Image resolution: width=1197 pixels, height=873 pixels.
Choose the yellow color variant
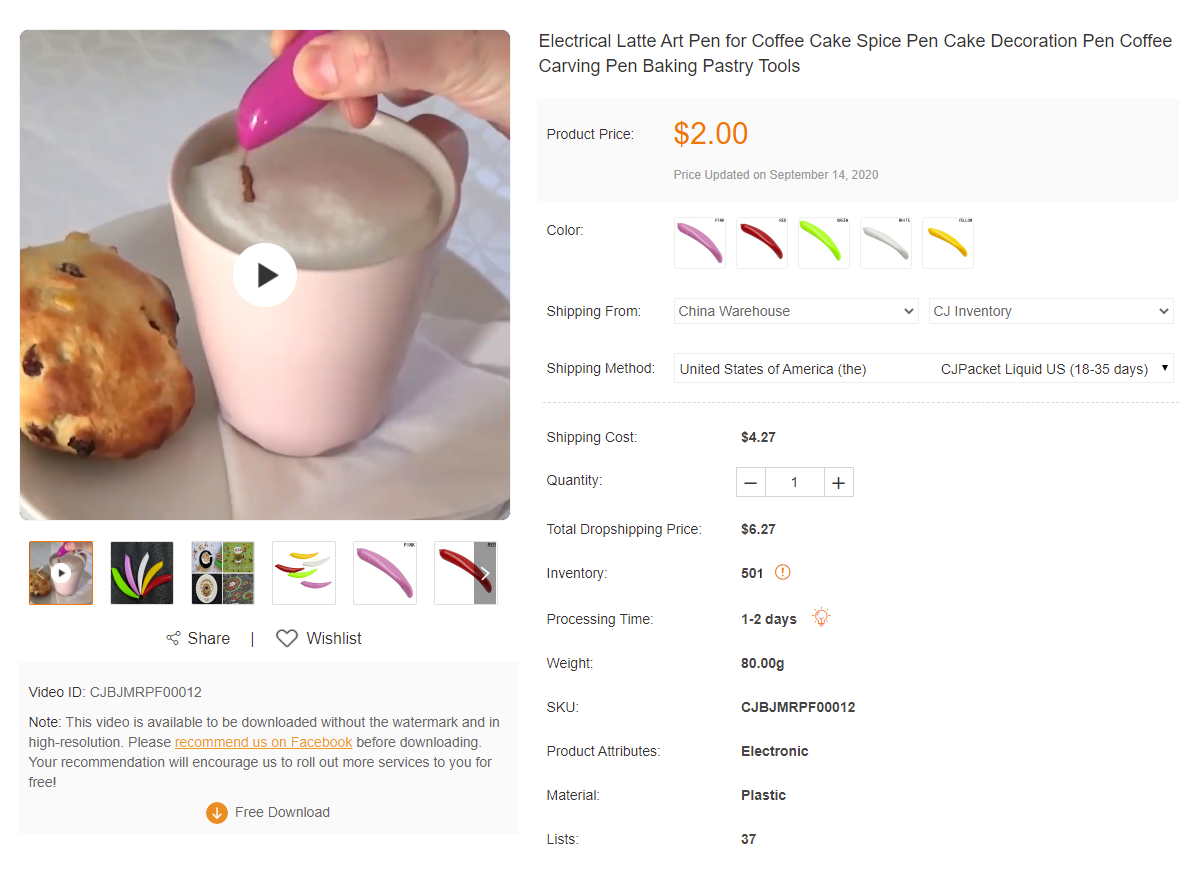(x=948, y=243)
